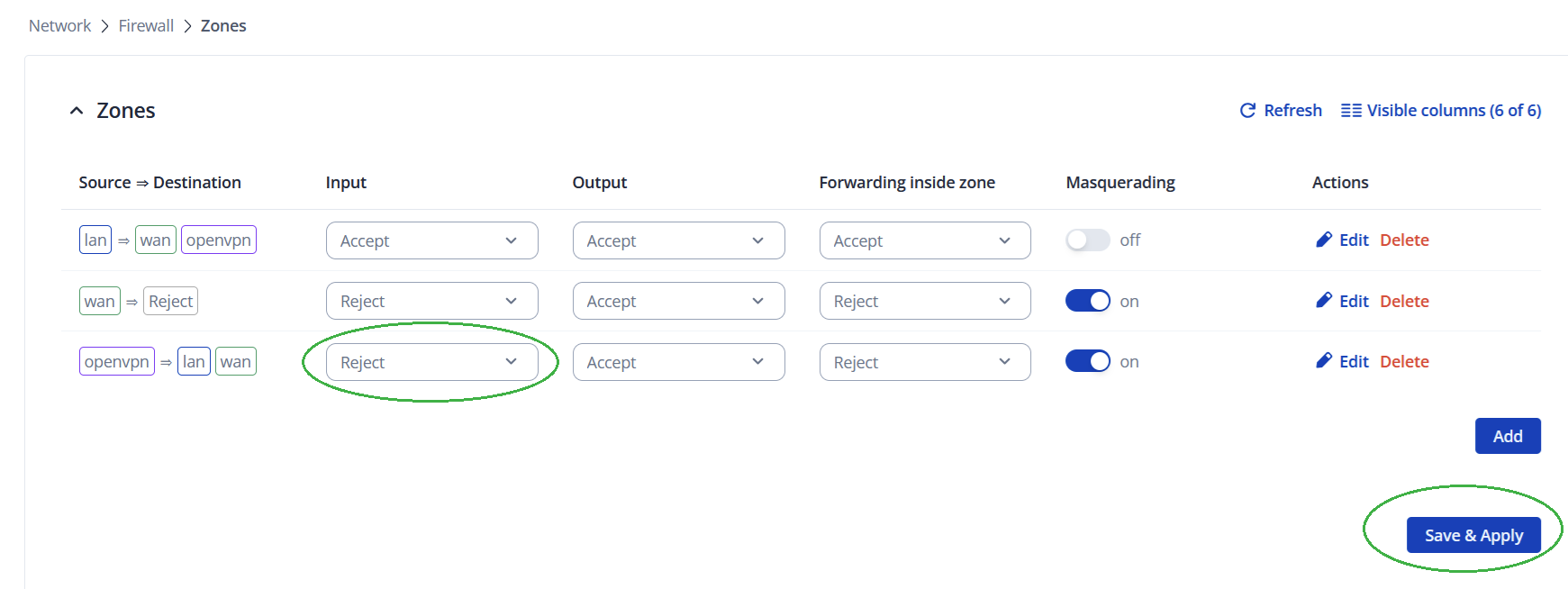Open the Input dropdown for openvpn zone
Screen dimensions: 1568x589
431,362
